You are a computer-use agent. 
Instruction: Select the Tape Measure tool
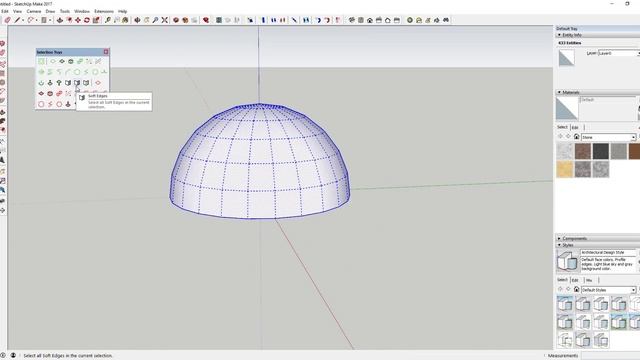click(x=108, y=20)
